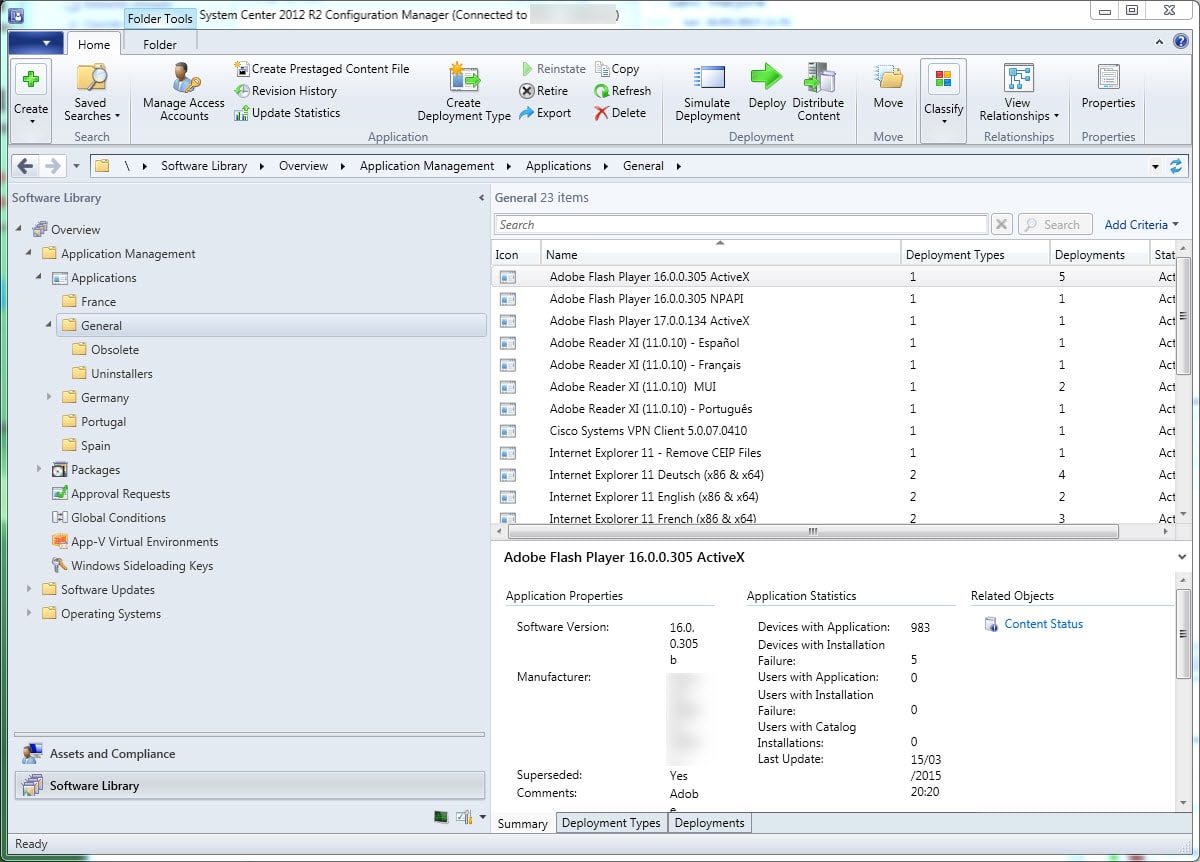Click the navigation Back arrow

coord(26,166)
